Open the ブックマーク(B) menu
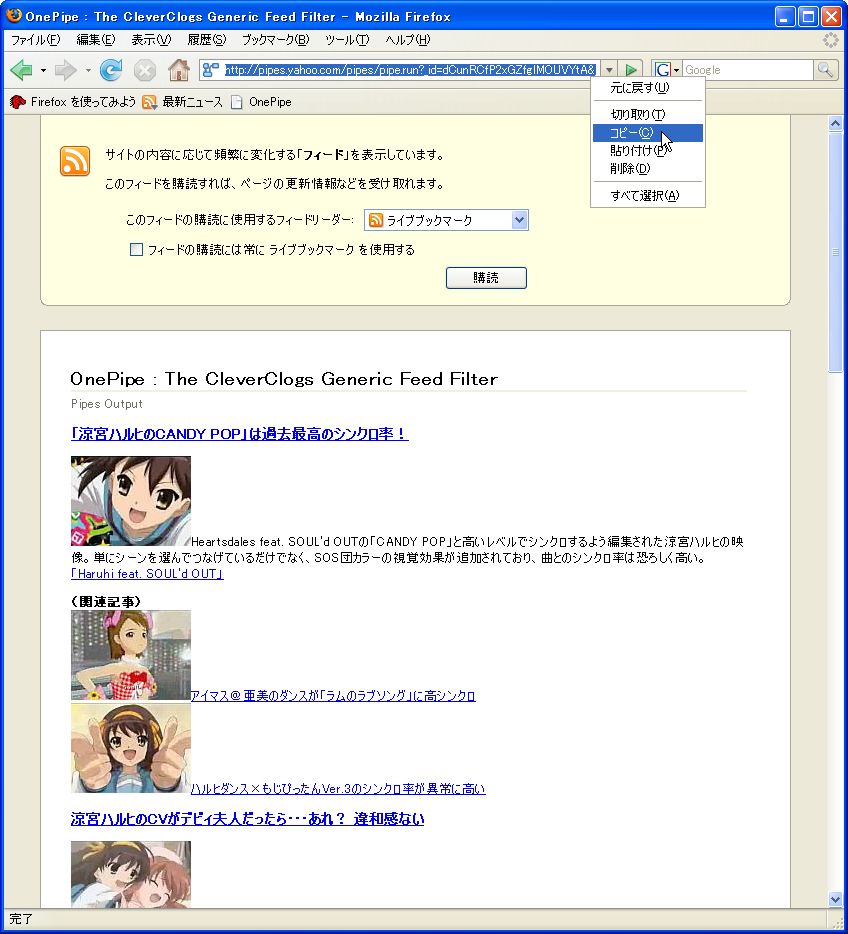The height and width of the screenshot is (934, 848). (x=275, y=40)
